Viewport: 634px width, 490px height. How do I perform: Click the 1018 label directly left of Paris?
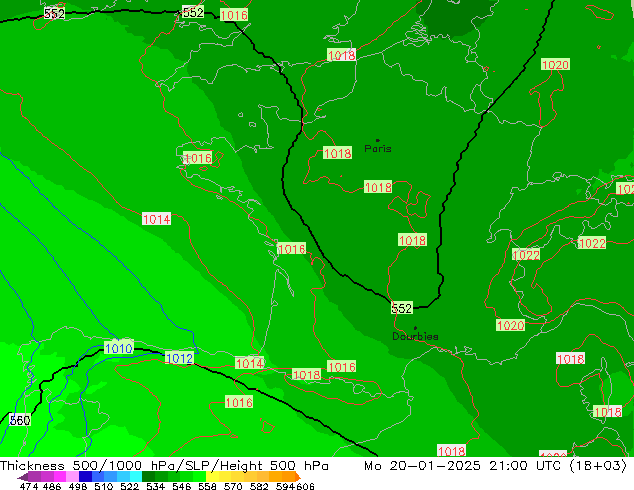[337, 153]
